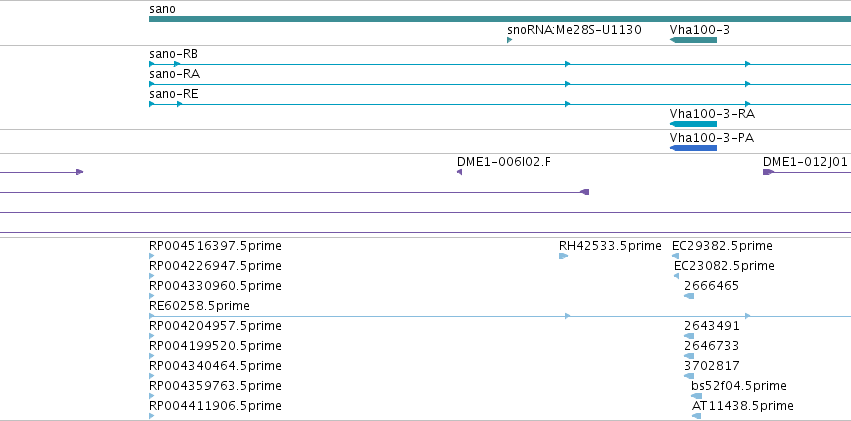Viewport: 851px width, 421px height.
Task: Select the RP004226947.5prime arrow marker
Action: pos(151,276)
